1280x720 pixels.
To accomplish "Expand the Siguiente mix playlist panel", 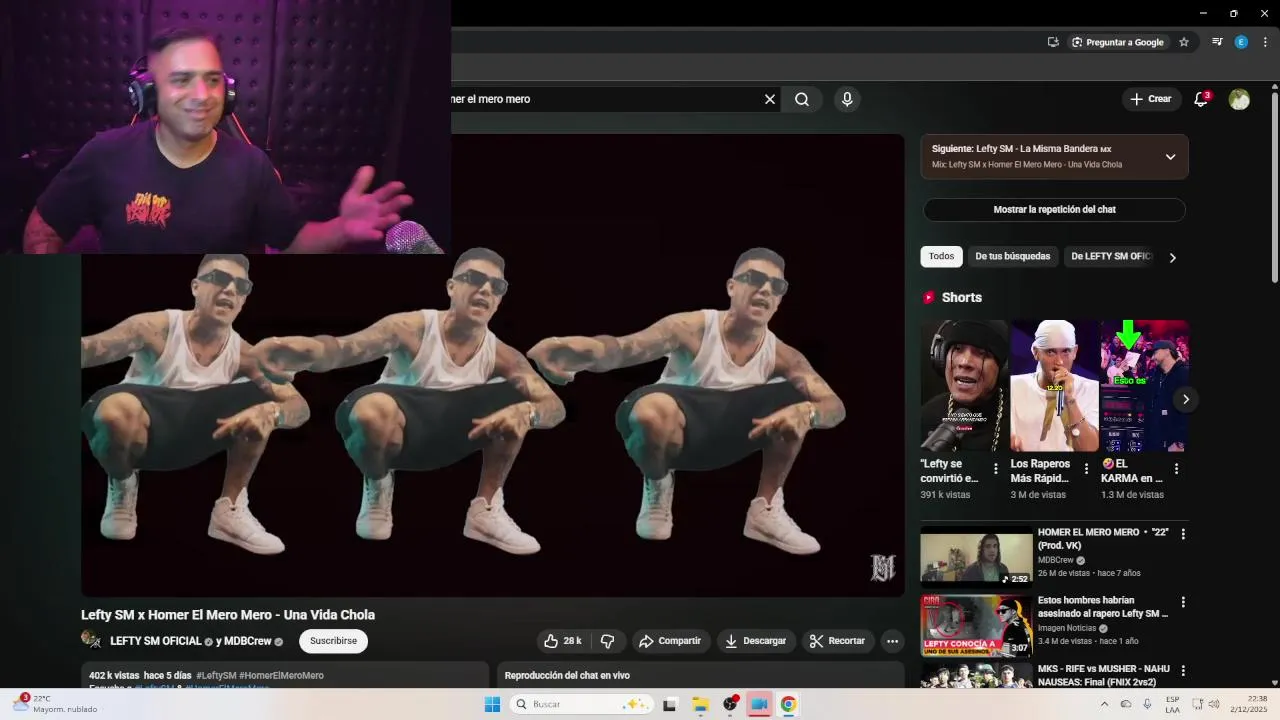I will 1170,156.
